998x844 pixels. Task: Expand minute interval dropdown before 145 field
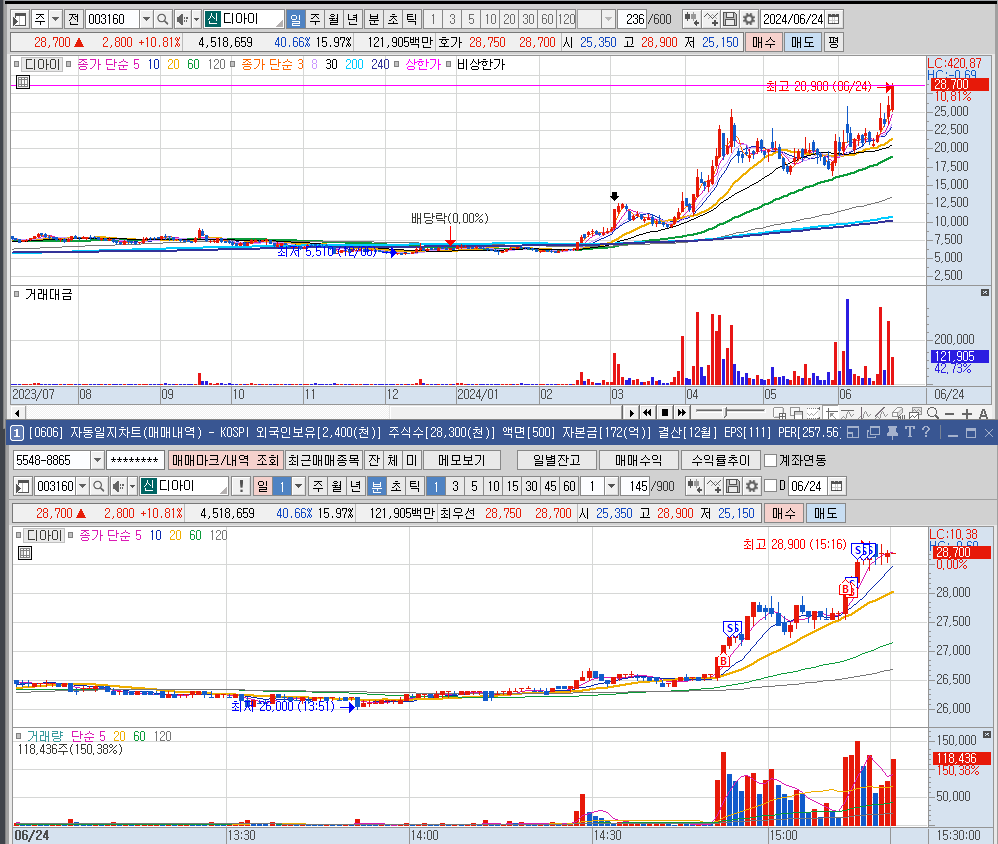tap(611, 486)
